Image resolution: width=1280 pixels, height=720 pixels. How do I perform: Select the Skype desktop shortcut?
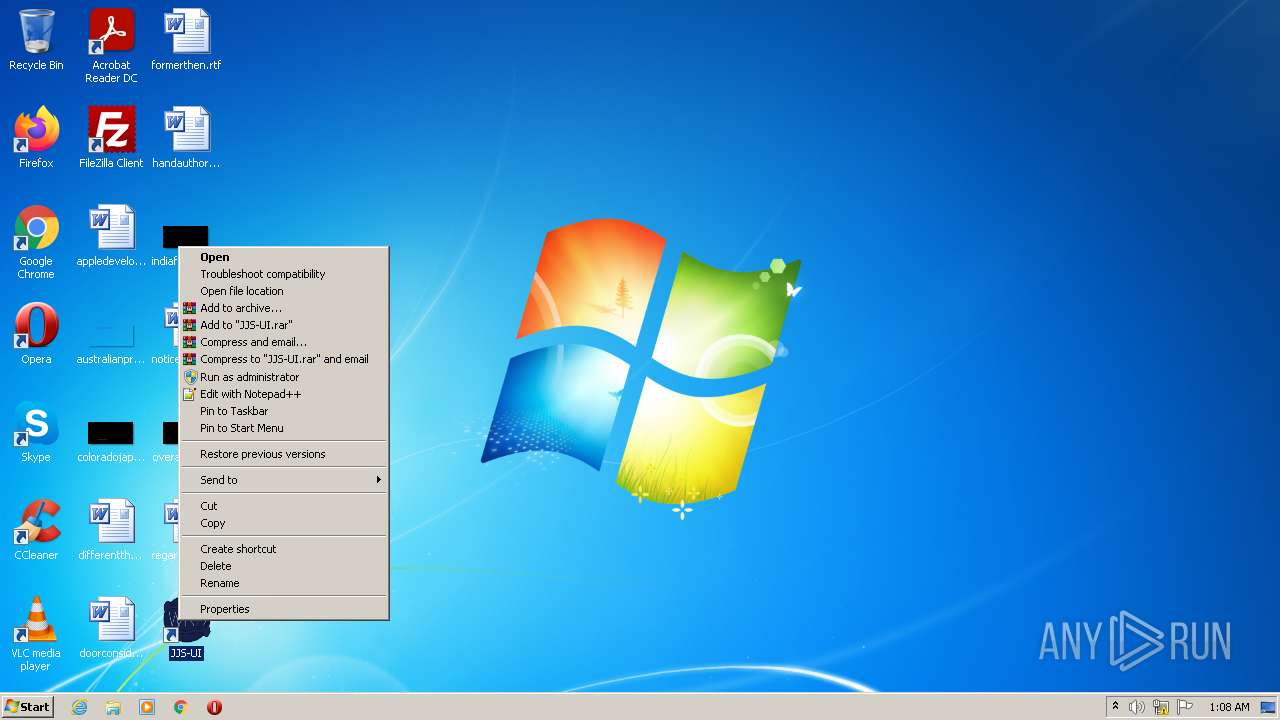(36, 432)
